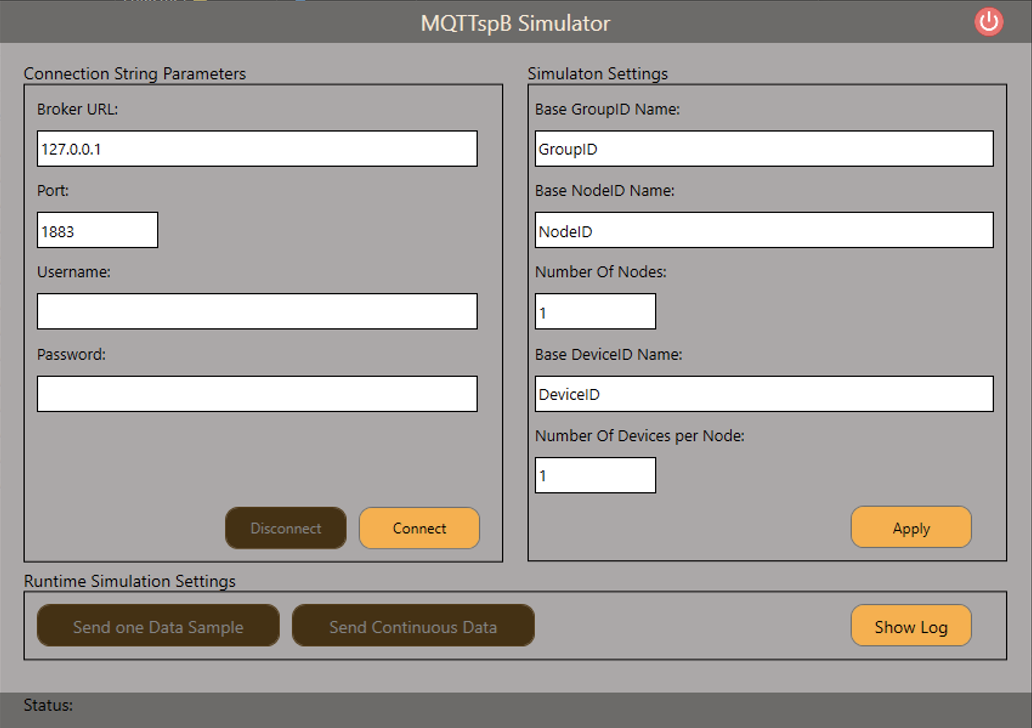Edit the Base DeviceID Name field
This screenshot has height=728, width=1032.
(x=764, y=394)
